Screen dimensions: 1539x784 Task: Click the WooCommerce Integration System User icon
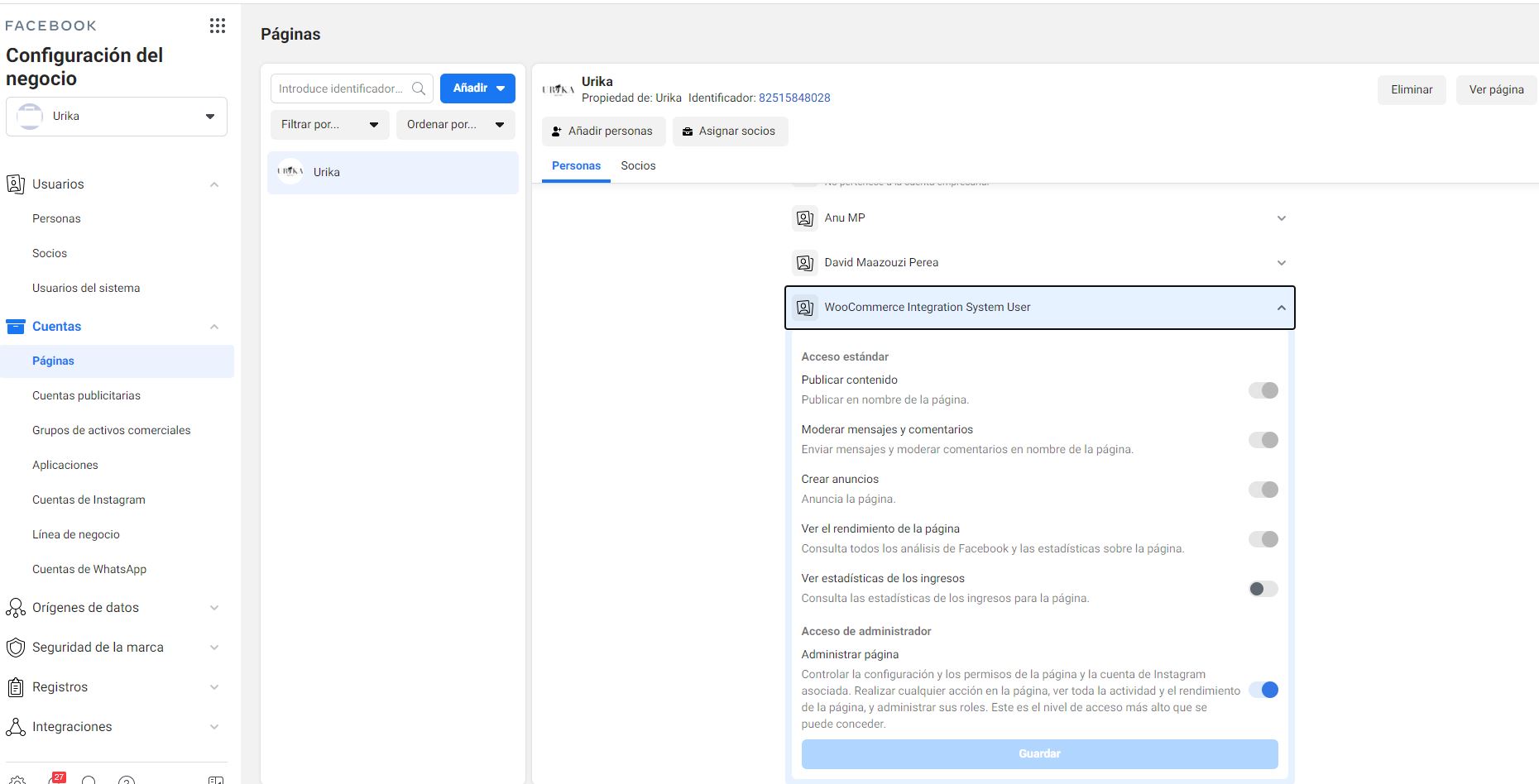point(804,308)
